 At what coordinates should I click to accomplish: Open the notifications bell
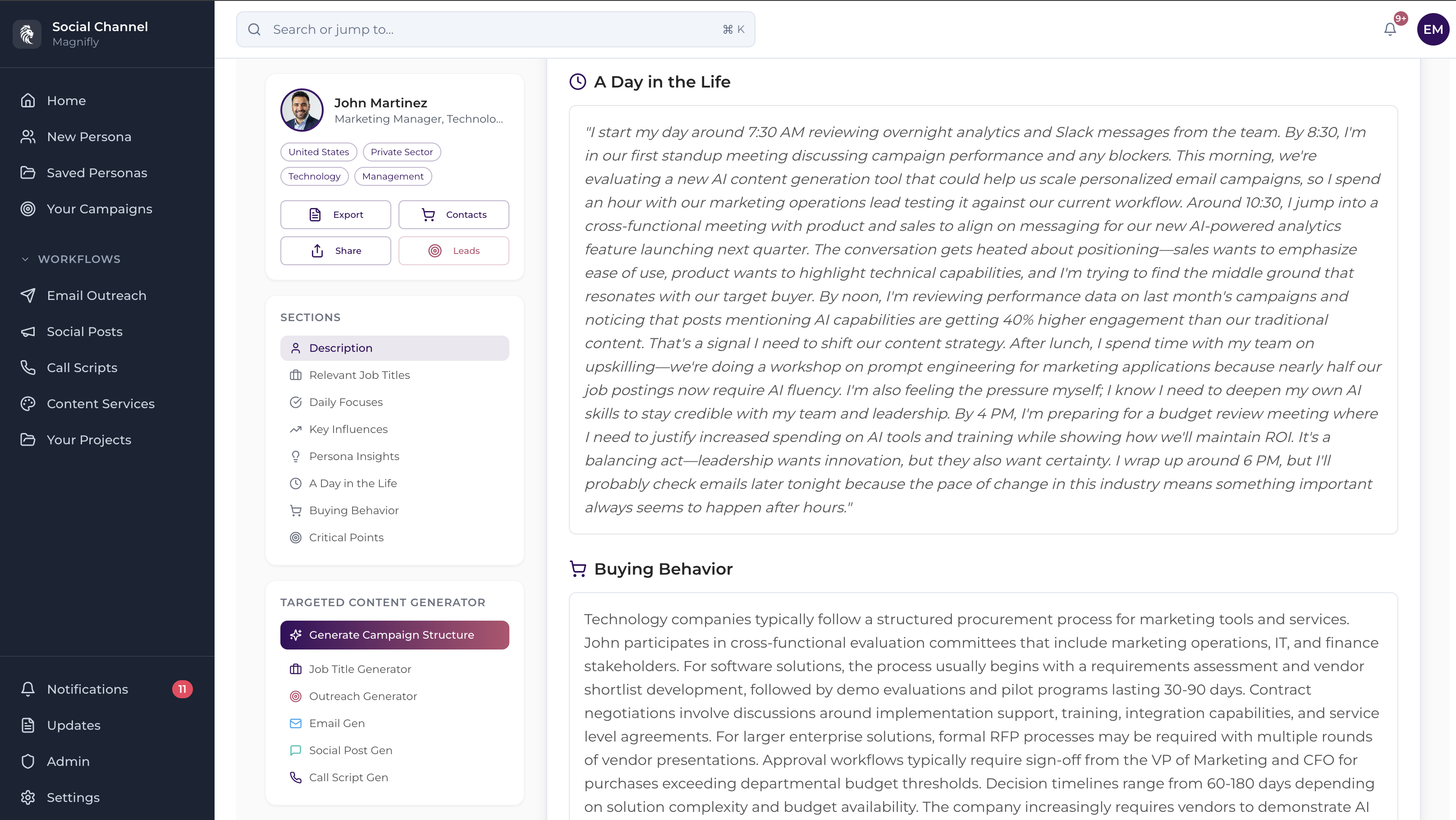(1390, 29)
